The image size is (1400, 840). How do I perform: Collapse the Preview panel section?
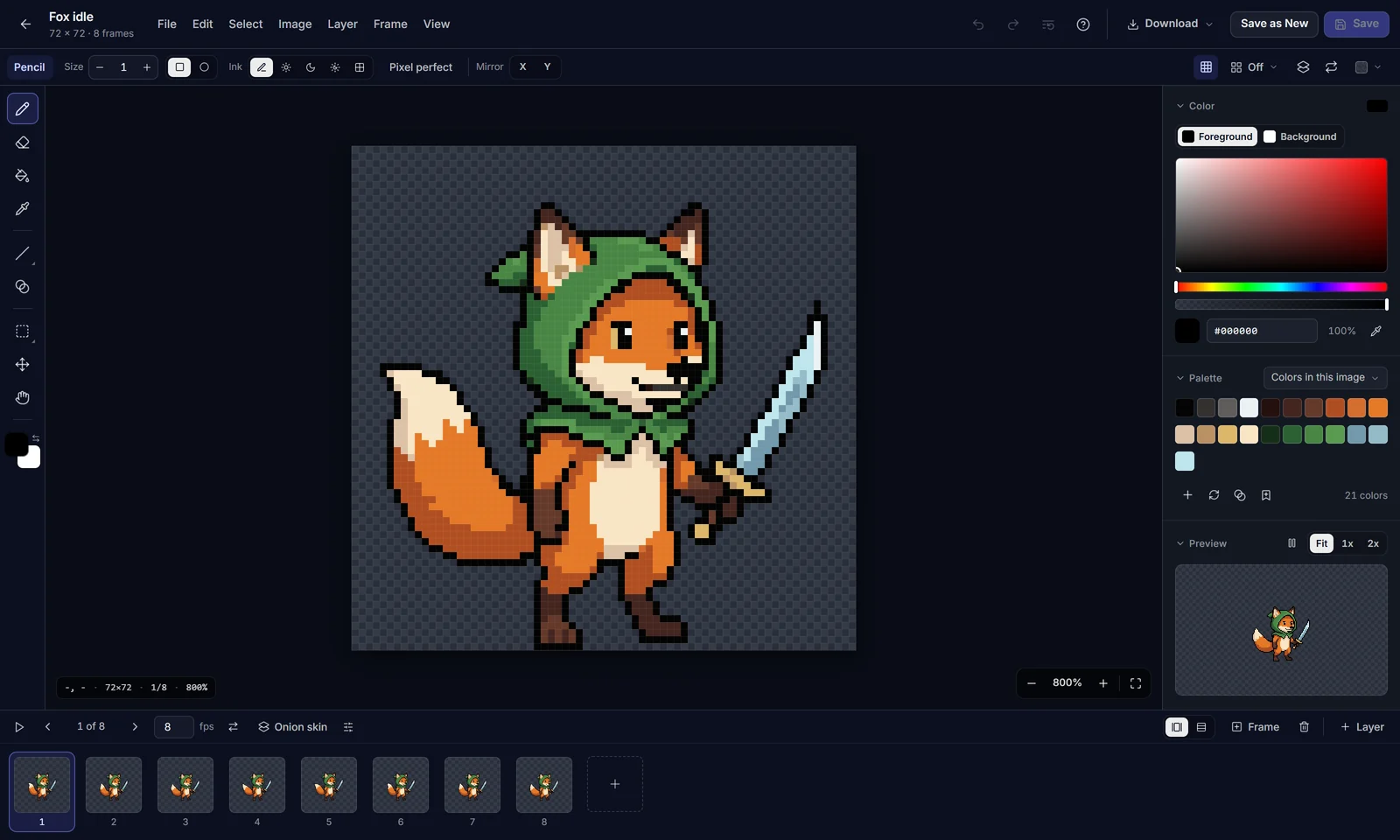[x=1201, y=543]
